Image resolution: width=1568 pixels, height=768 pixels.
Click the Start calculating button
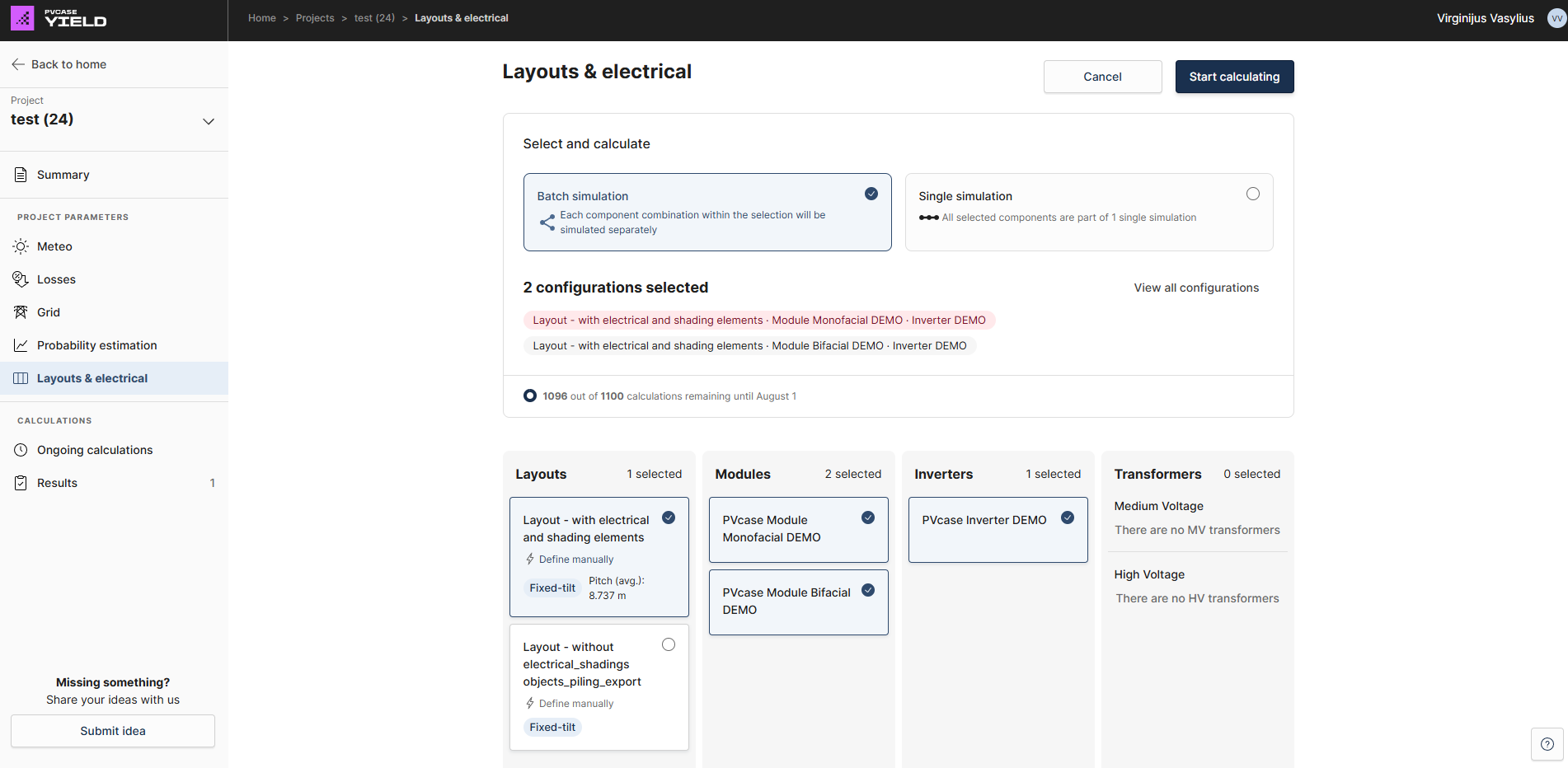click(1234, 77)
